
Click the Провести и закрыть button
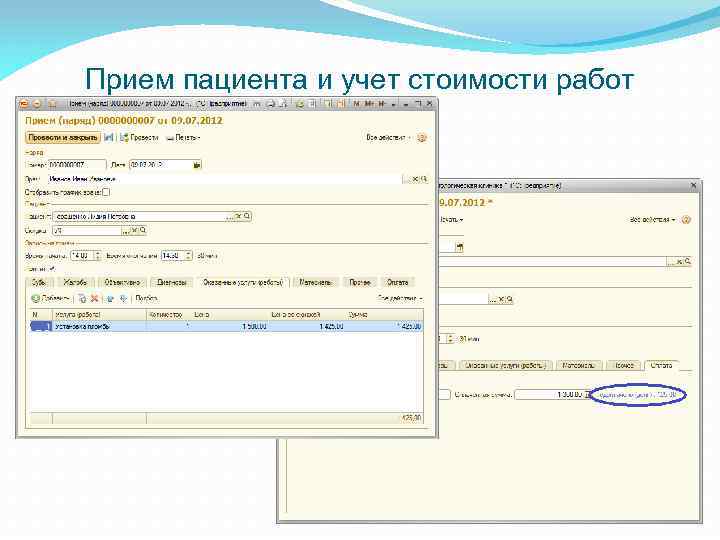[63, 137]
